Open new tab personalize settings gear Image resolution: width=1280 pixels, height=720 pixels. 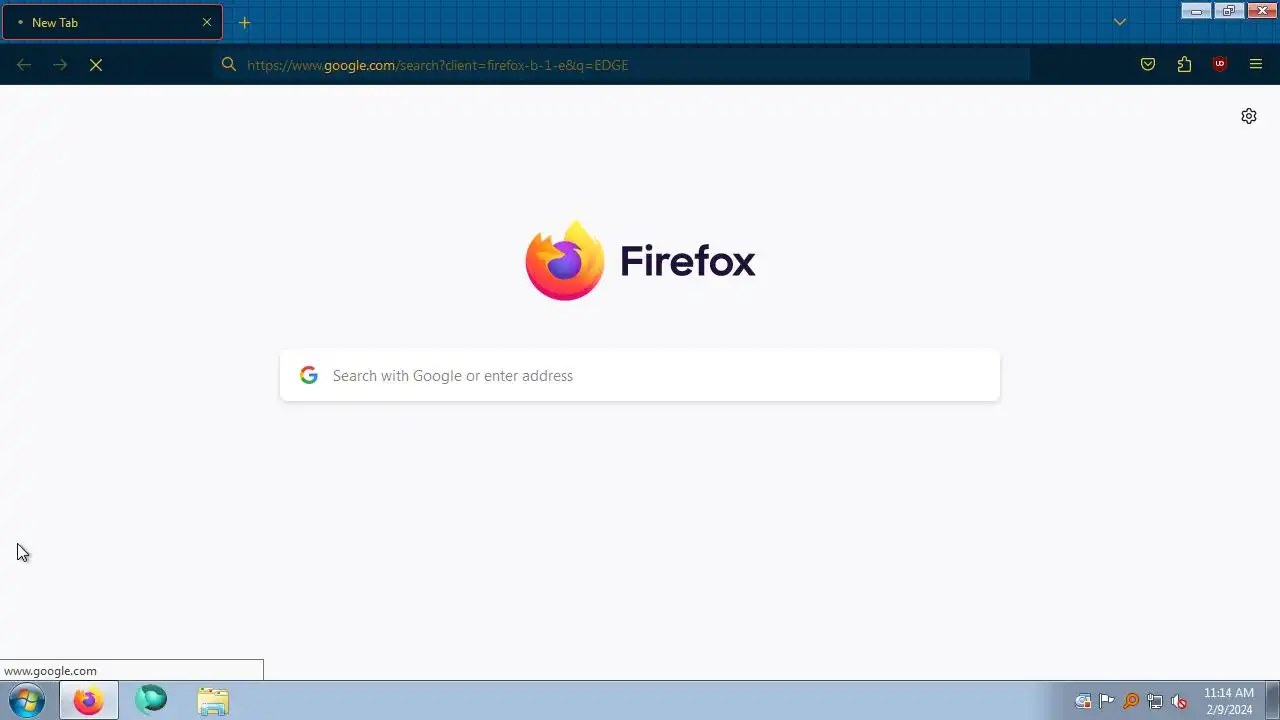[1249, 116]
